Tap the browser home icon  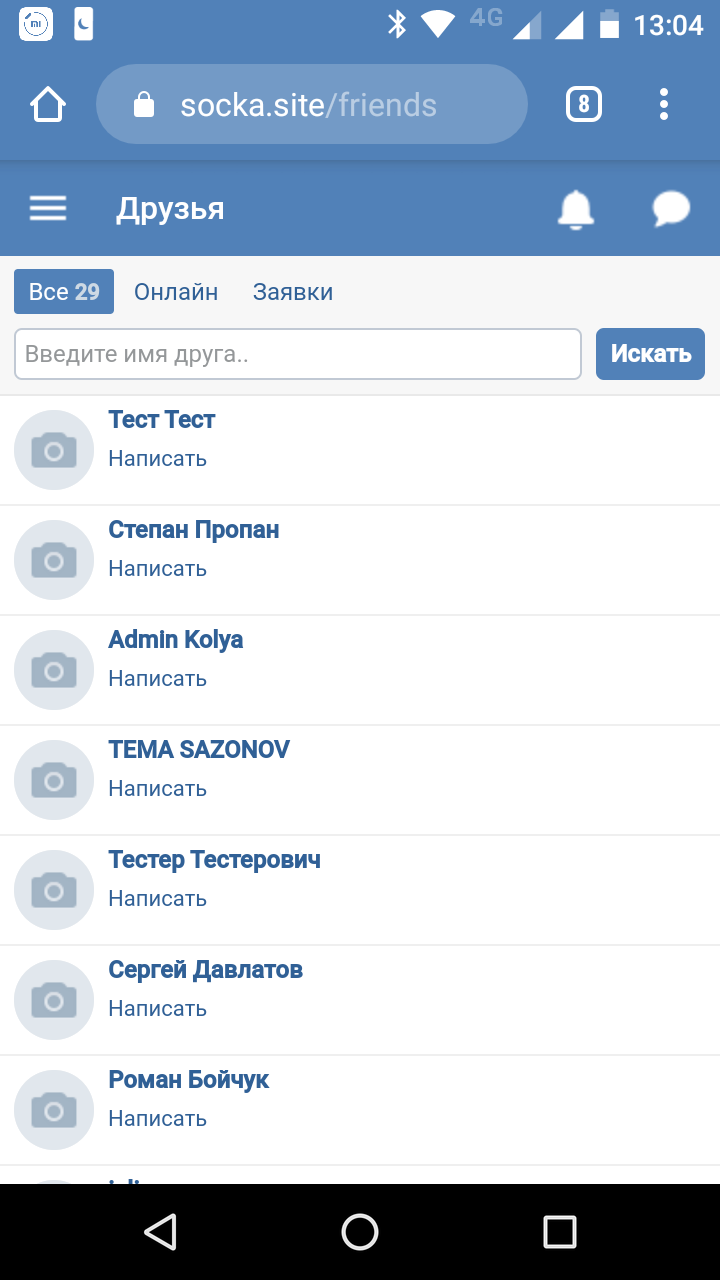tap(48, 104)
